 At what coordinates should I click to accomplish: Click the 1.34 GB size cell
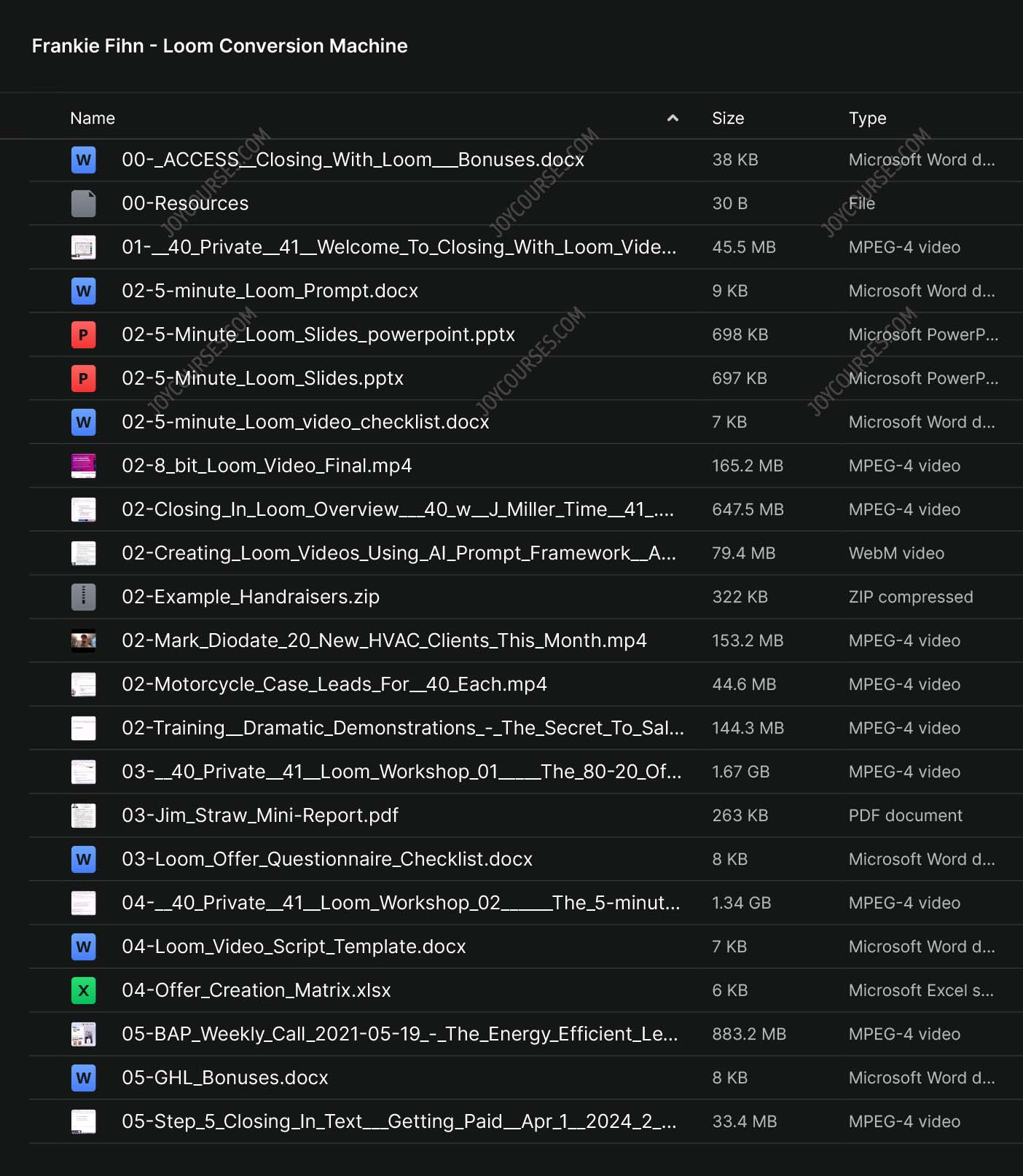tap(741, 903)
